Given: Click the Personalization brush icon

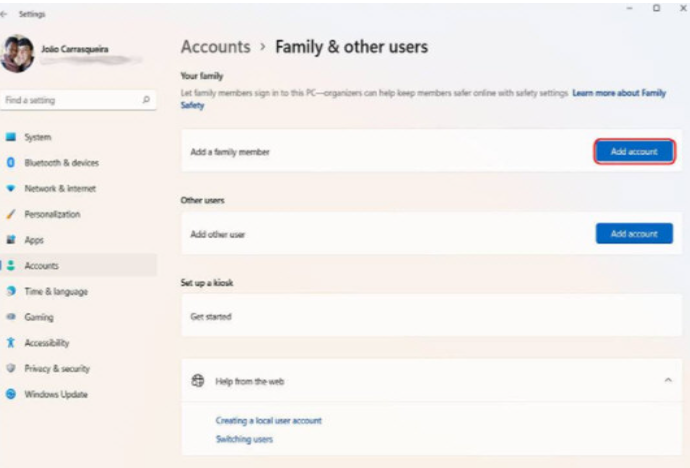Looking at the screenshot, I should coord(11,214).
